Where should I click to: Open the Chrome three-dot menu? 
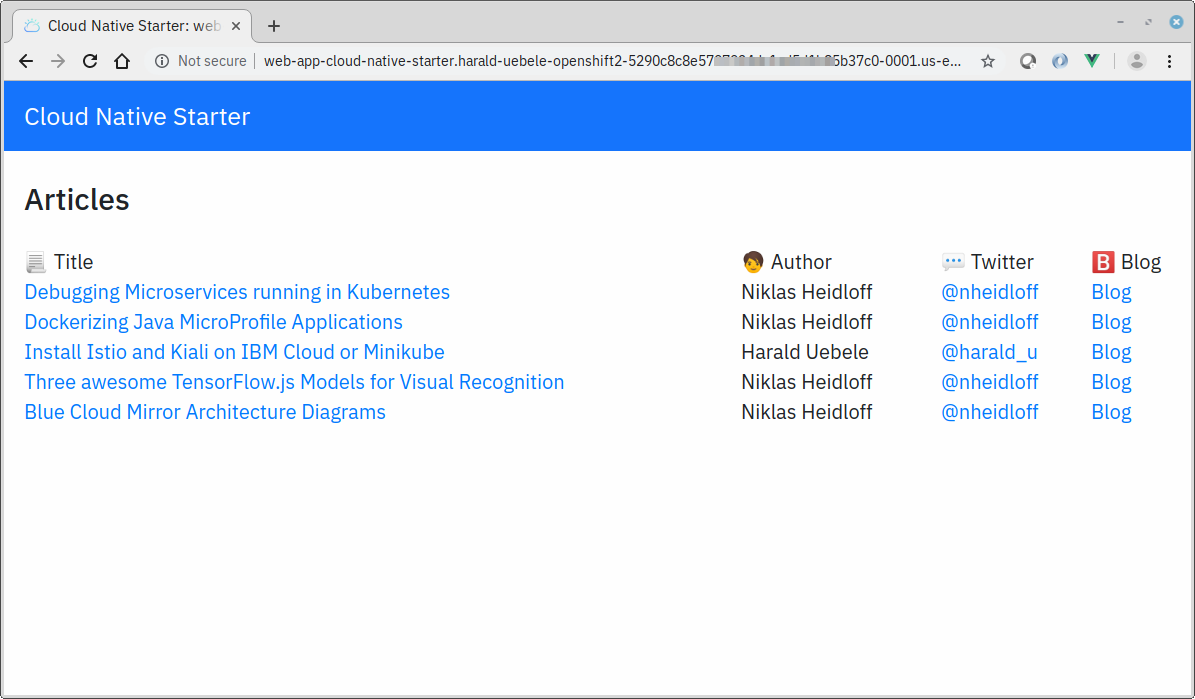[x=1170, y=61]
